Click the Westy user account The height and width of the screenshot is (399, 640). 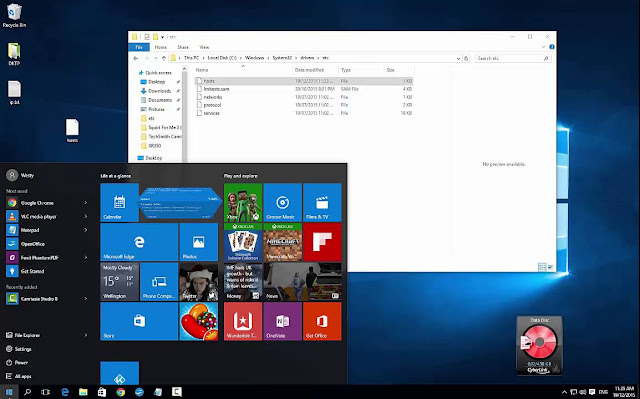pos(20,175)
